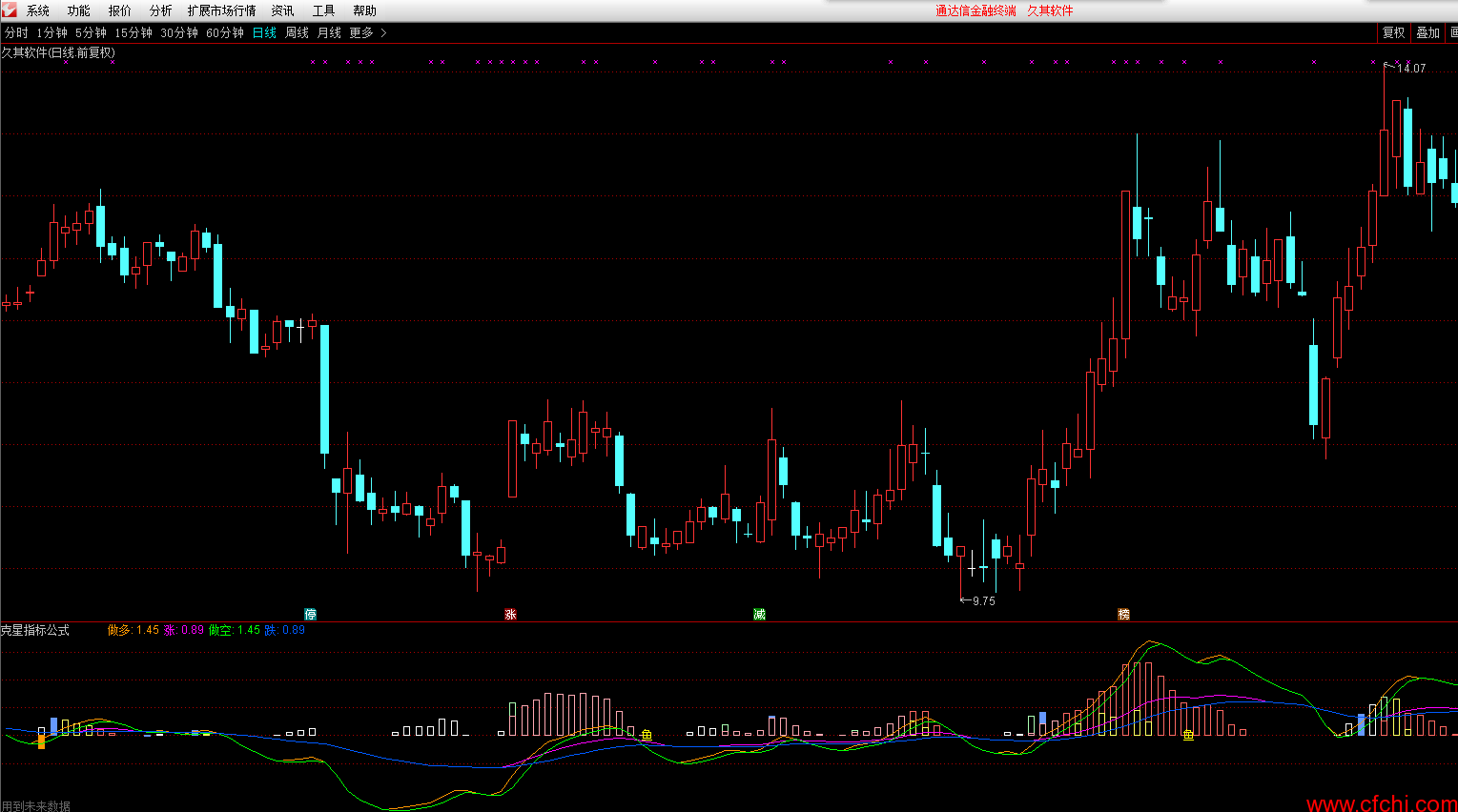Open the 工具 menu
Screen dimensions: 1458x812
coord(324,10)
